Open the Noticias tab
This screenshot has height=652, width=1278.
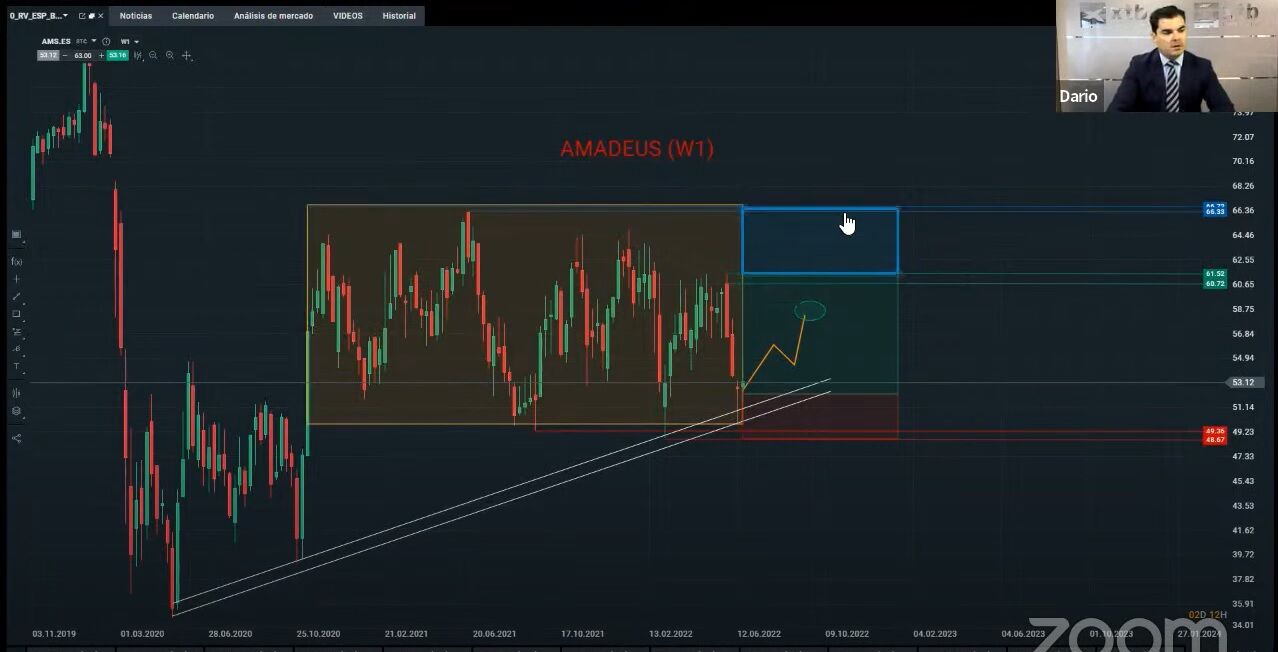pos(136,16)
